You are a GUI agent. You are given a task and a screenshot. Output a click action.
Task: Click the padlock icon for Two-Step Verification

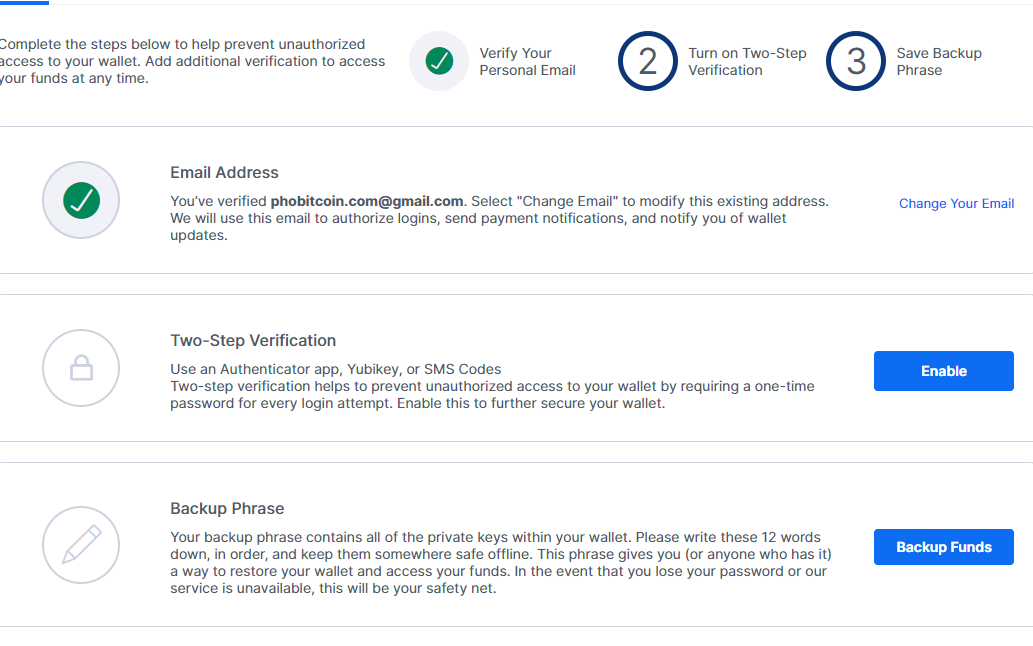pos(81,369)
